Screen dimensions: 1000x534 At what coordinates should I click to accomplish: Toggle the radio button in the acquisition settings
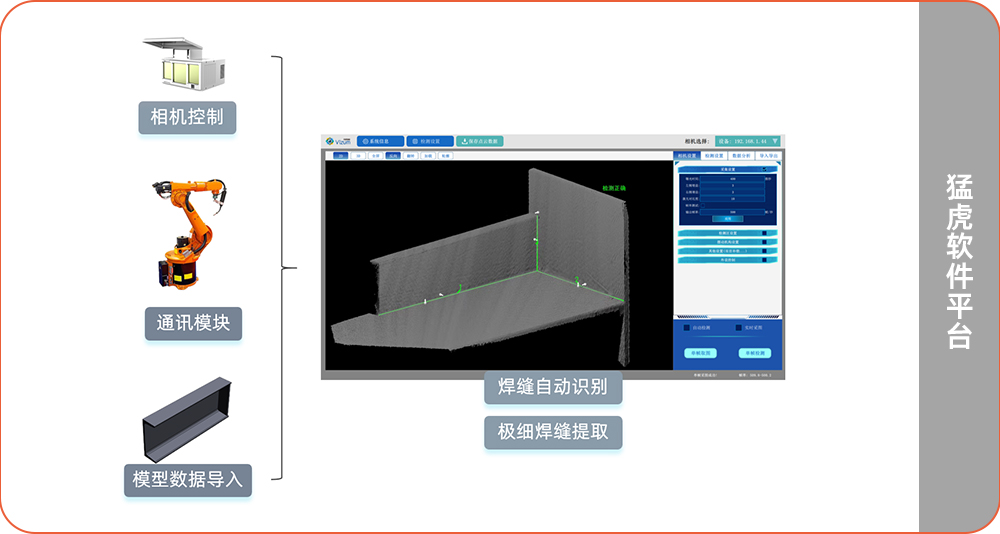(x=703, y=205)
